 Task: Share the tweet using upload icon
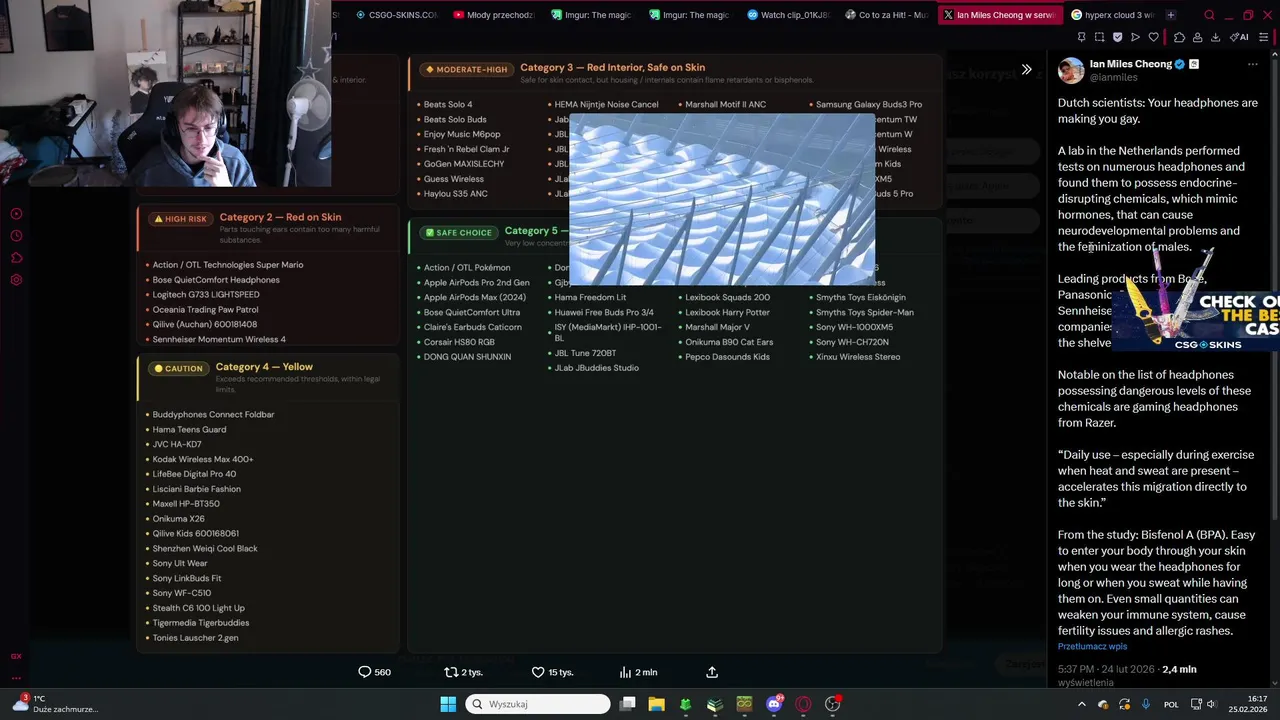[712, 672]
